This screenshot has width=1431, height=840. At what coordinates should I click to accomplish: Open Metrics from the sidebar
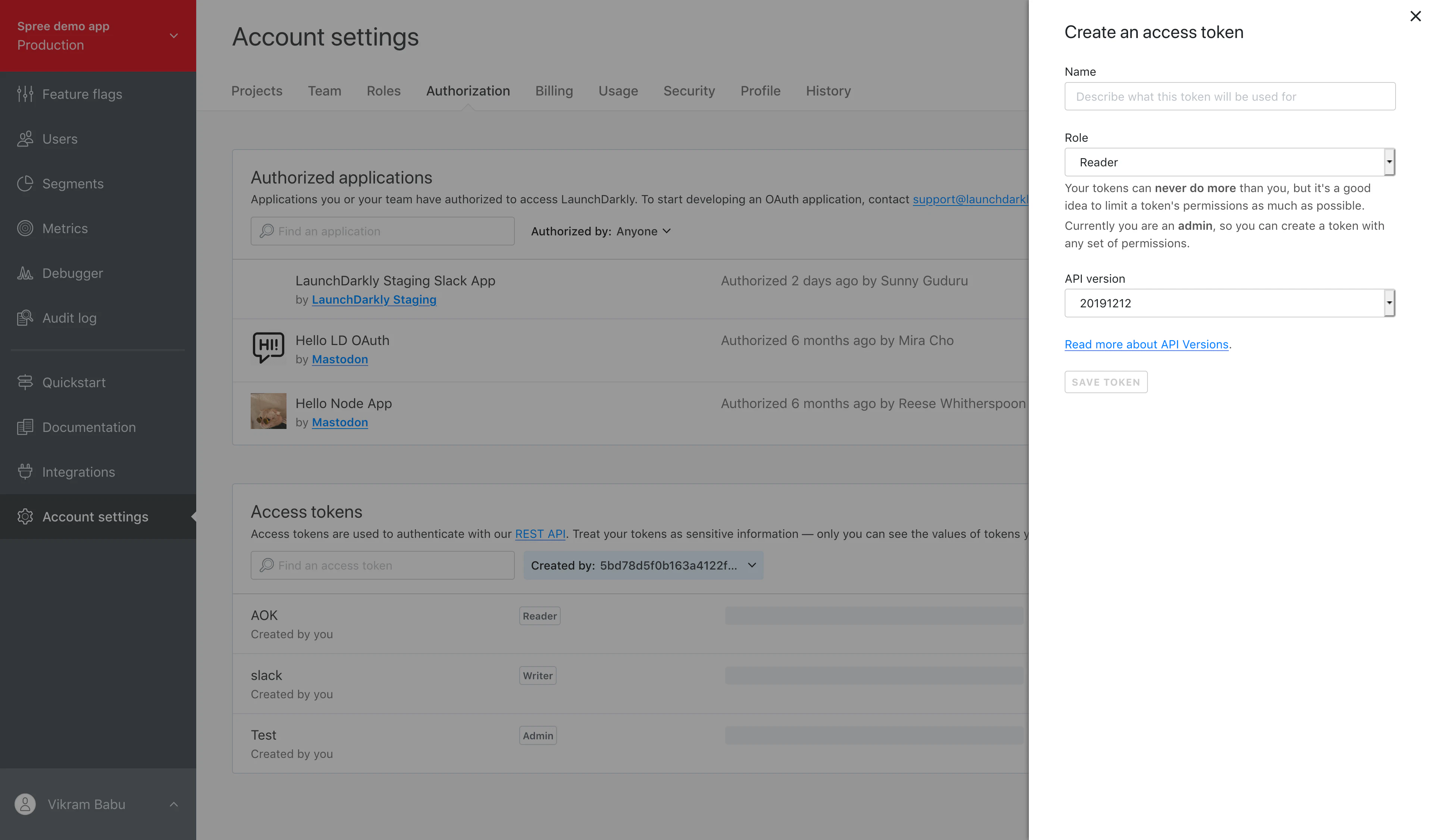(25, 228)
